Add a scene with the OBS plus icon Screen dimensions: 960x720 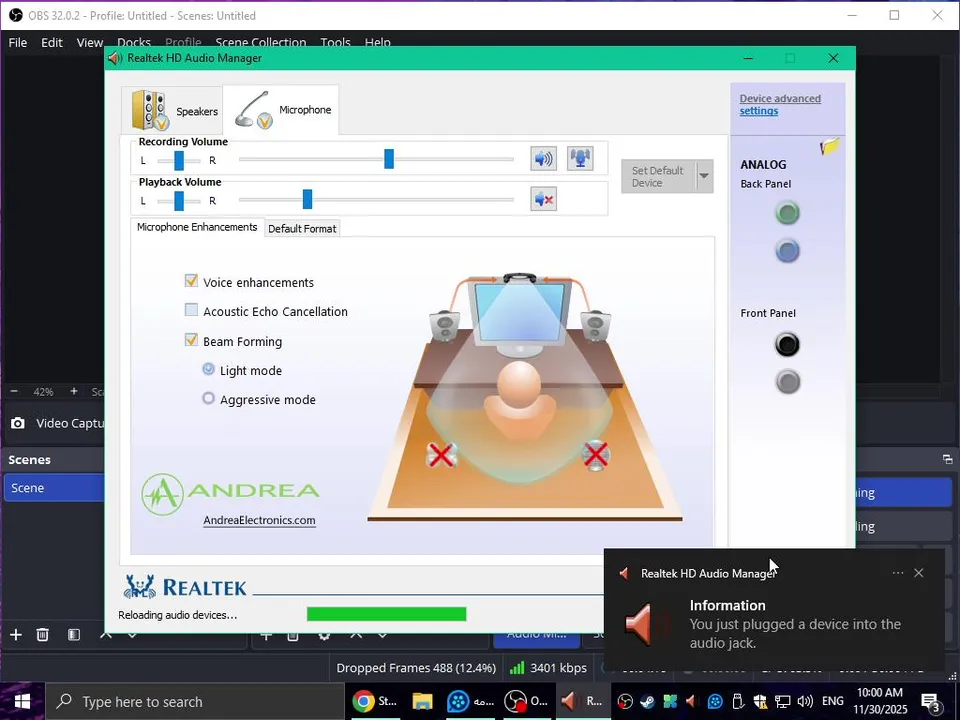[x=16, y=635]
